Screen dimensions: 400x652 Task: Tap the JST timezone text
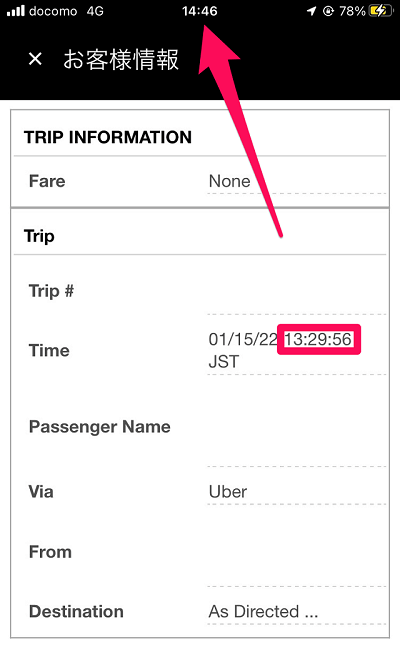pyautogui.click(x=224, y=362)
